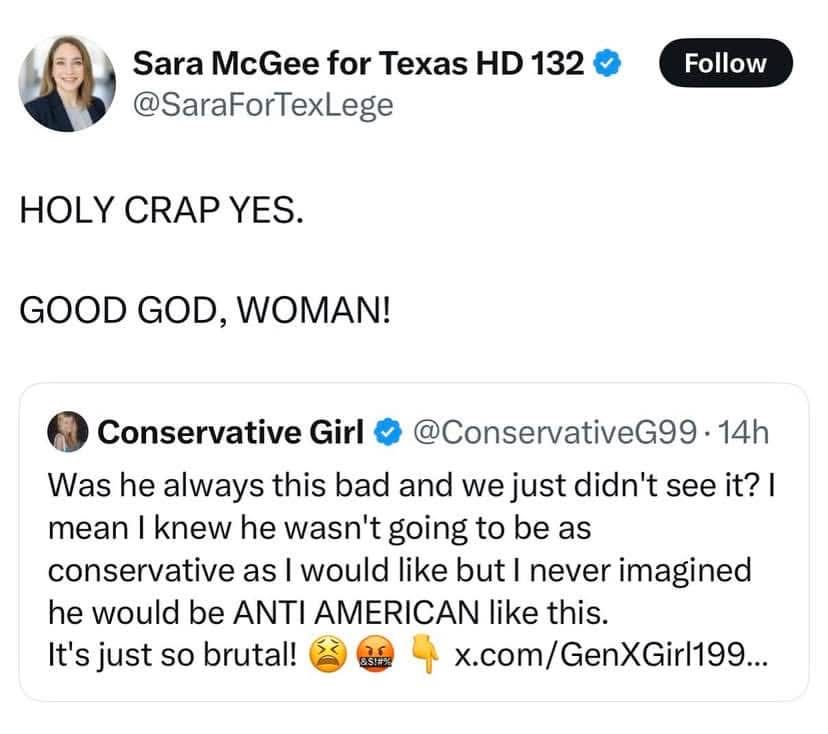Click the 14h timestamp

[746, 432]
